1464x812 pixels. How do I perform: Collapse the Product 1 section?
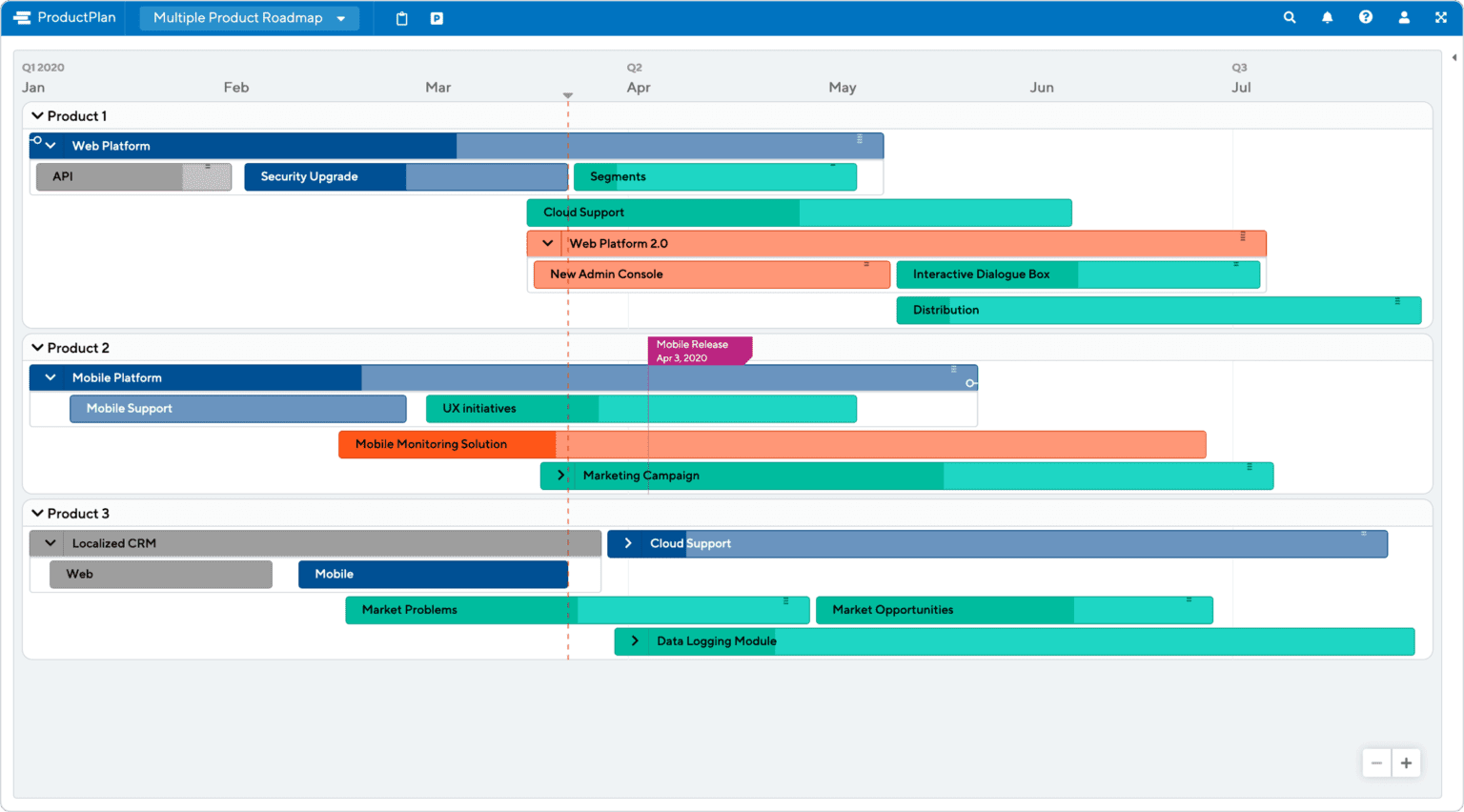37,115
